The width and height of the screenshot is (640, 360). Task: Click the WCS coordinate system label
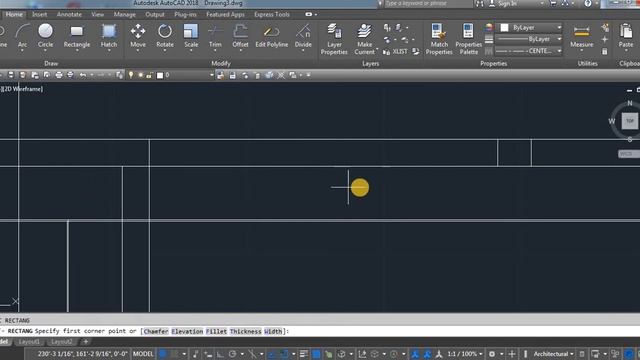(628, 154)
